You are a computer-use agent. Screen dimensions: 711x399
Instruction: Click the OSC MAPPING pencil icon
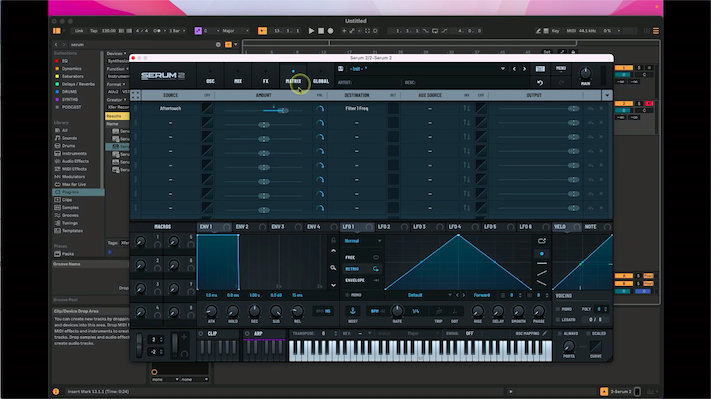coord(545,334)
